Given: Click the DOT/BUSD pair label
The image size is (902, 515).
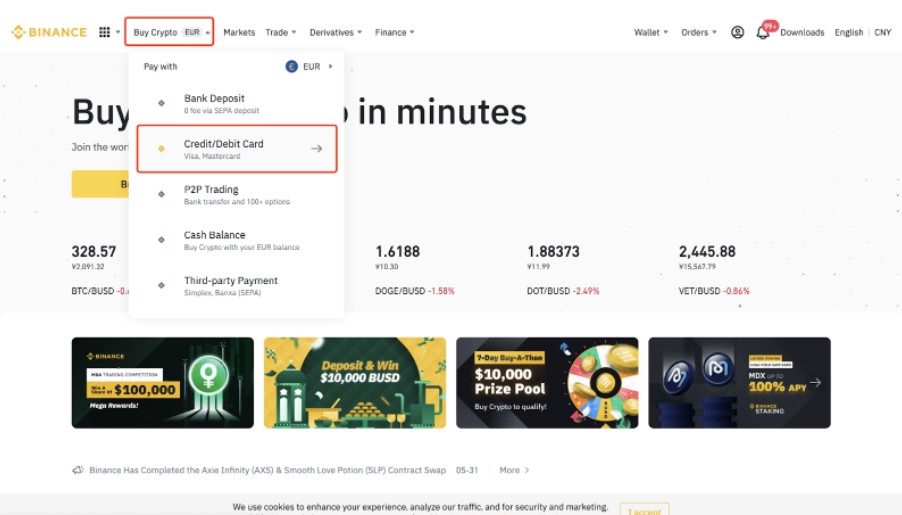Looking at the screenshot, I should coord(548,291).
